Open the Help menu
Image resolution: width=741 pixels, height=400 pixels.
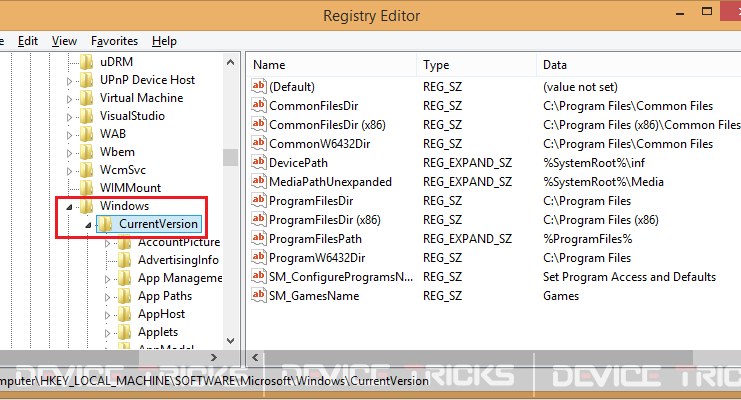(164, 41)
